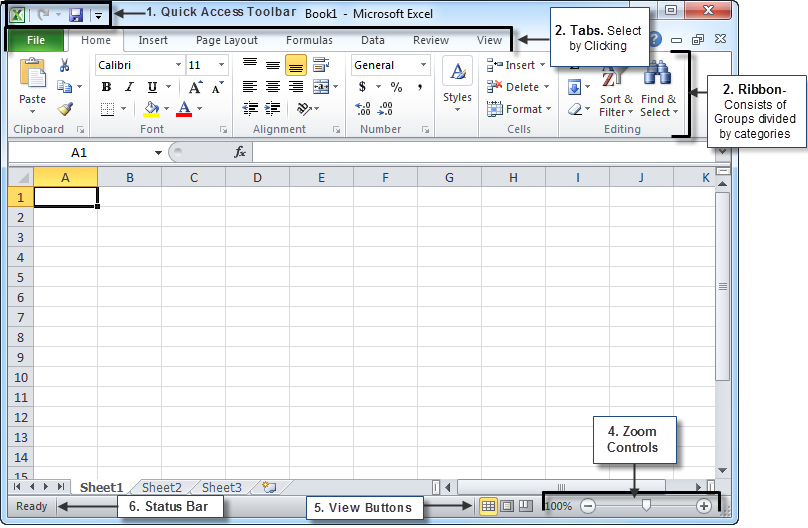This screenshot has width=808, height=528.
Task: Open Font dialog box launcher
Action: [223, 130]
